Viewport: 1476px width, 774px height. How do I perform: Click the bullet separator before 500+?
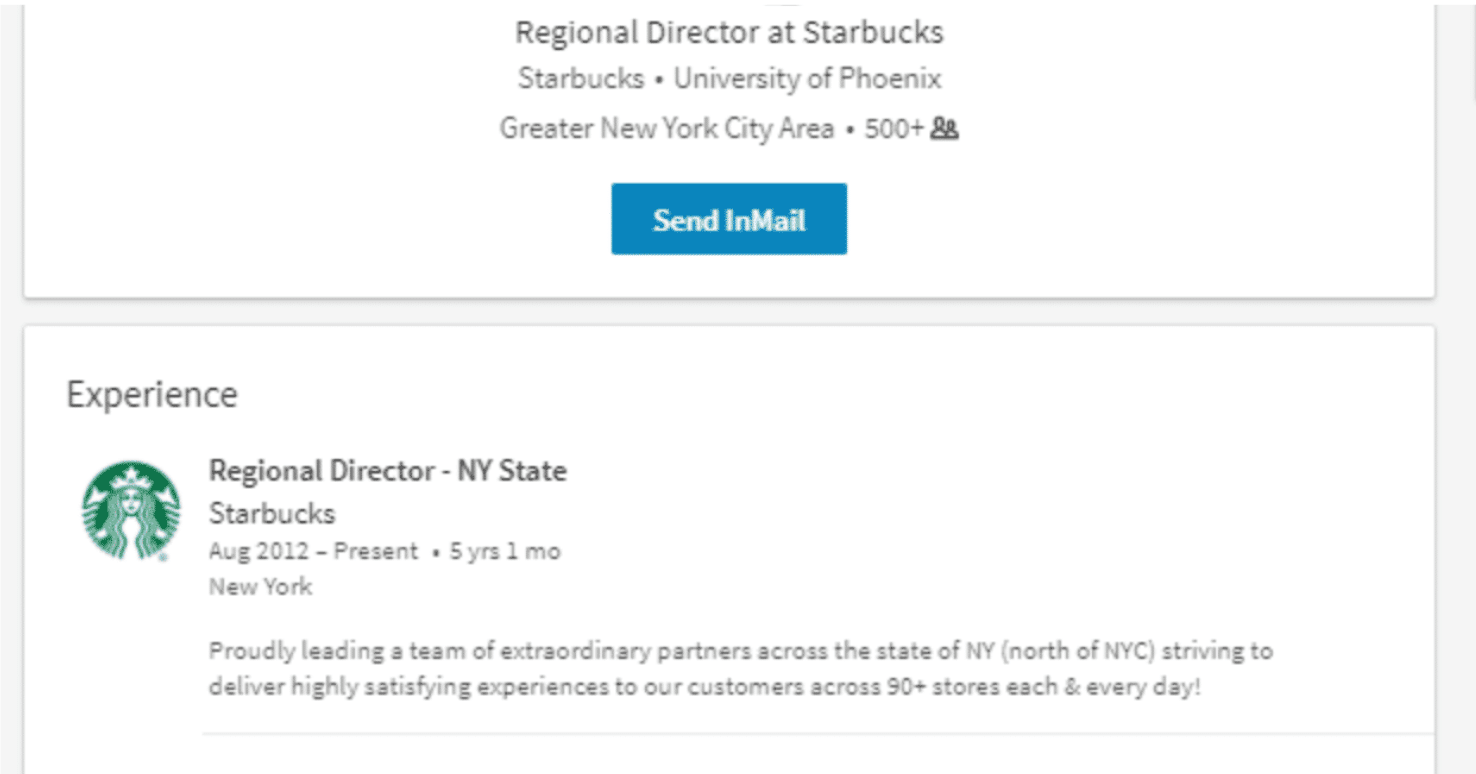850,130
